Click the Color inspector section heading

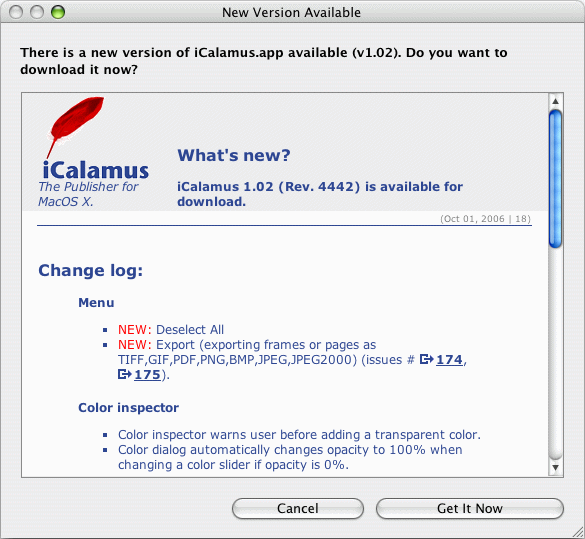[x=129, y=408]
